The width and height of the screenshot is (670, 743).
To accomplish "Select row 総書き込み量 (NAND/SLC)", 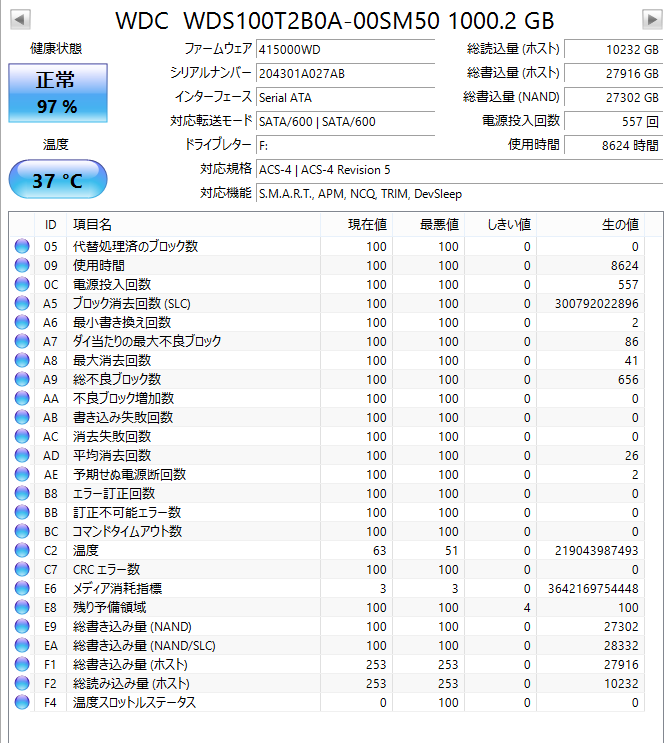I will pyautogui.click(x=327, y=645).
